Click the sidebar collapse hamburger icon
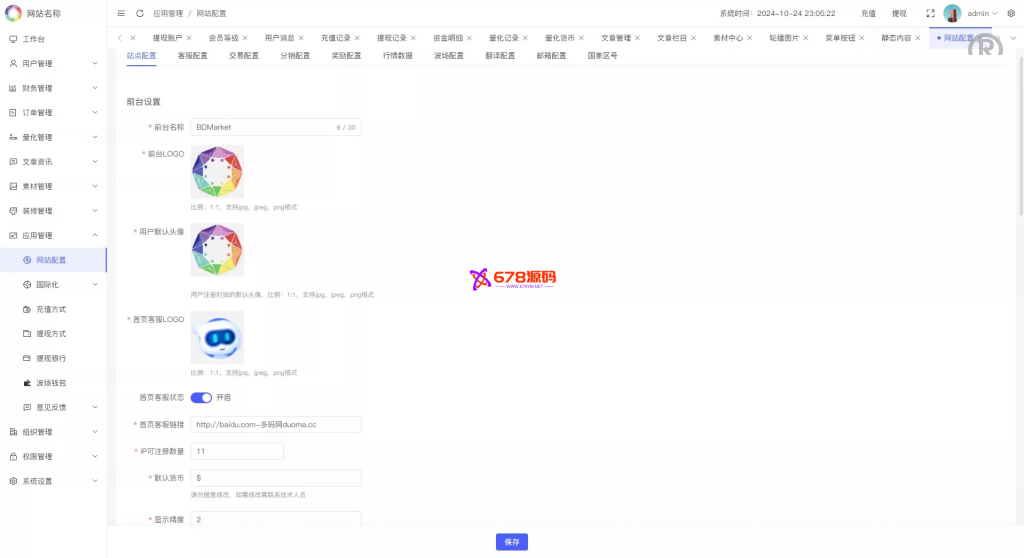 (122, 14)
